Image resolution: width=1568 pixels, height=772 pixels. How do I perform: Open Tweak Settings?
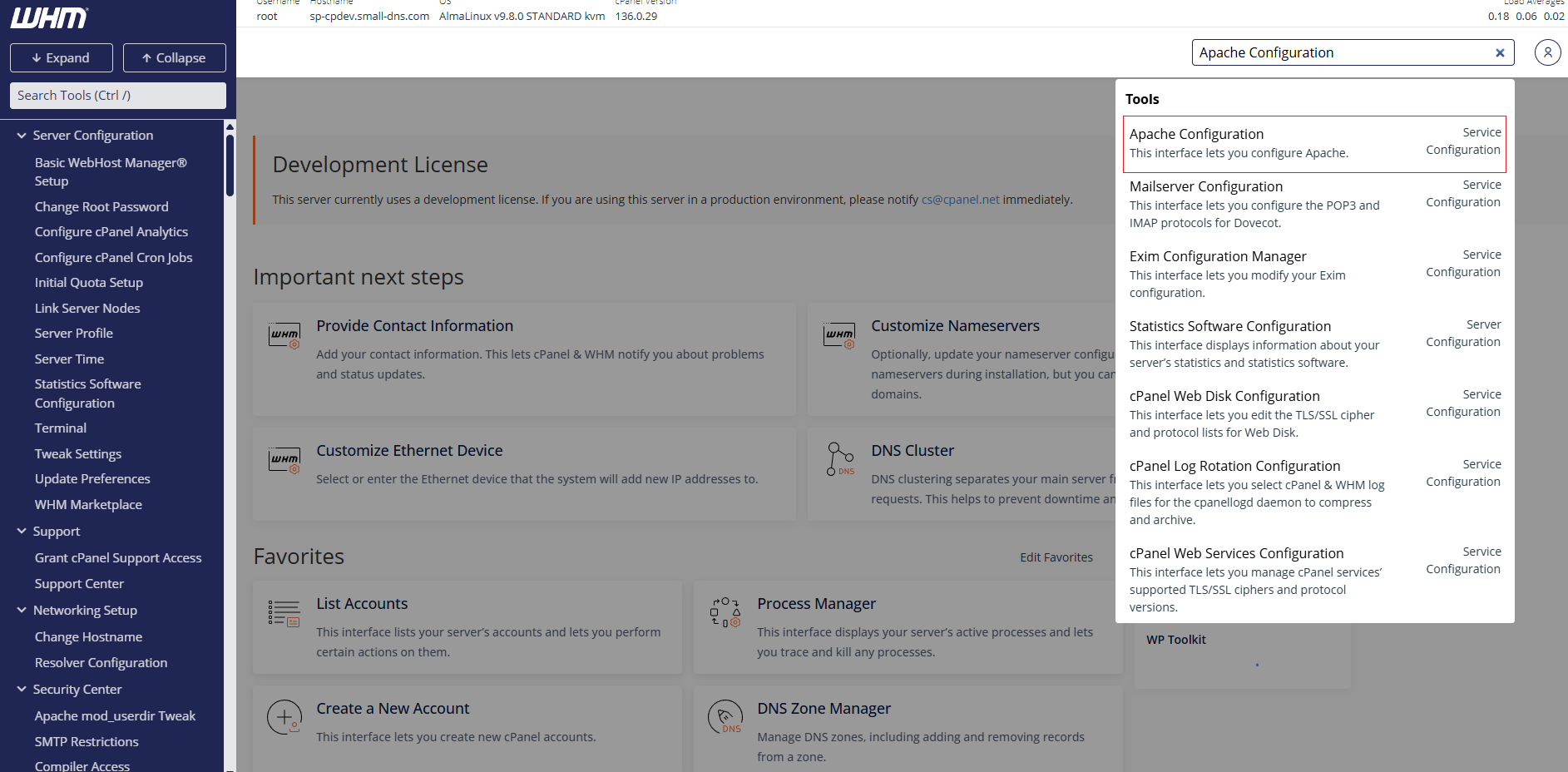[78, 453]
